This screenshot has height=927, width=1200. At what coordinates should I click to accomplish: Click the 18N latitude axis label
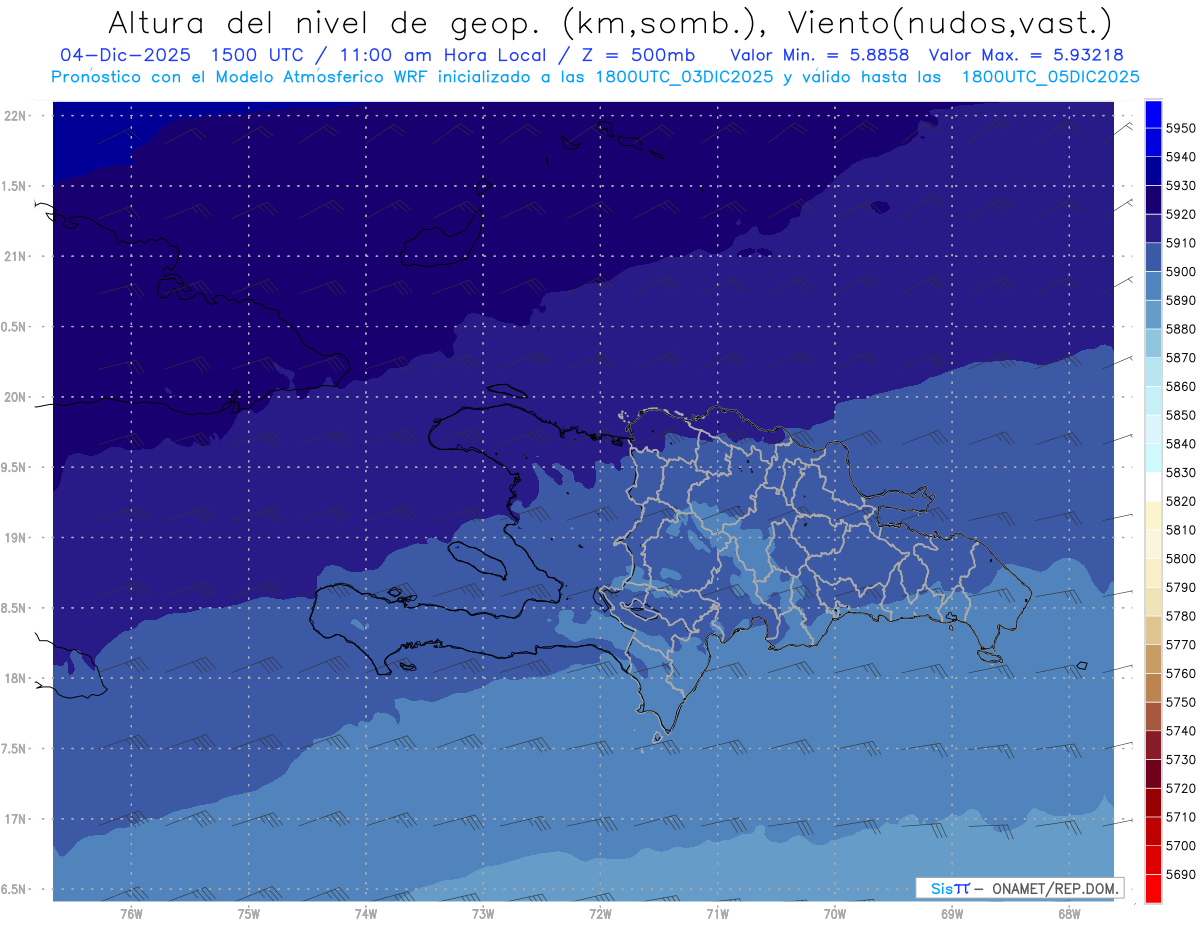tap(15, 678)
